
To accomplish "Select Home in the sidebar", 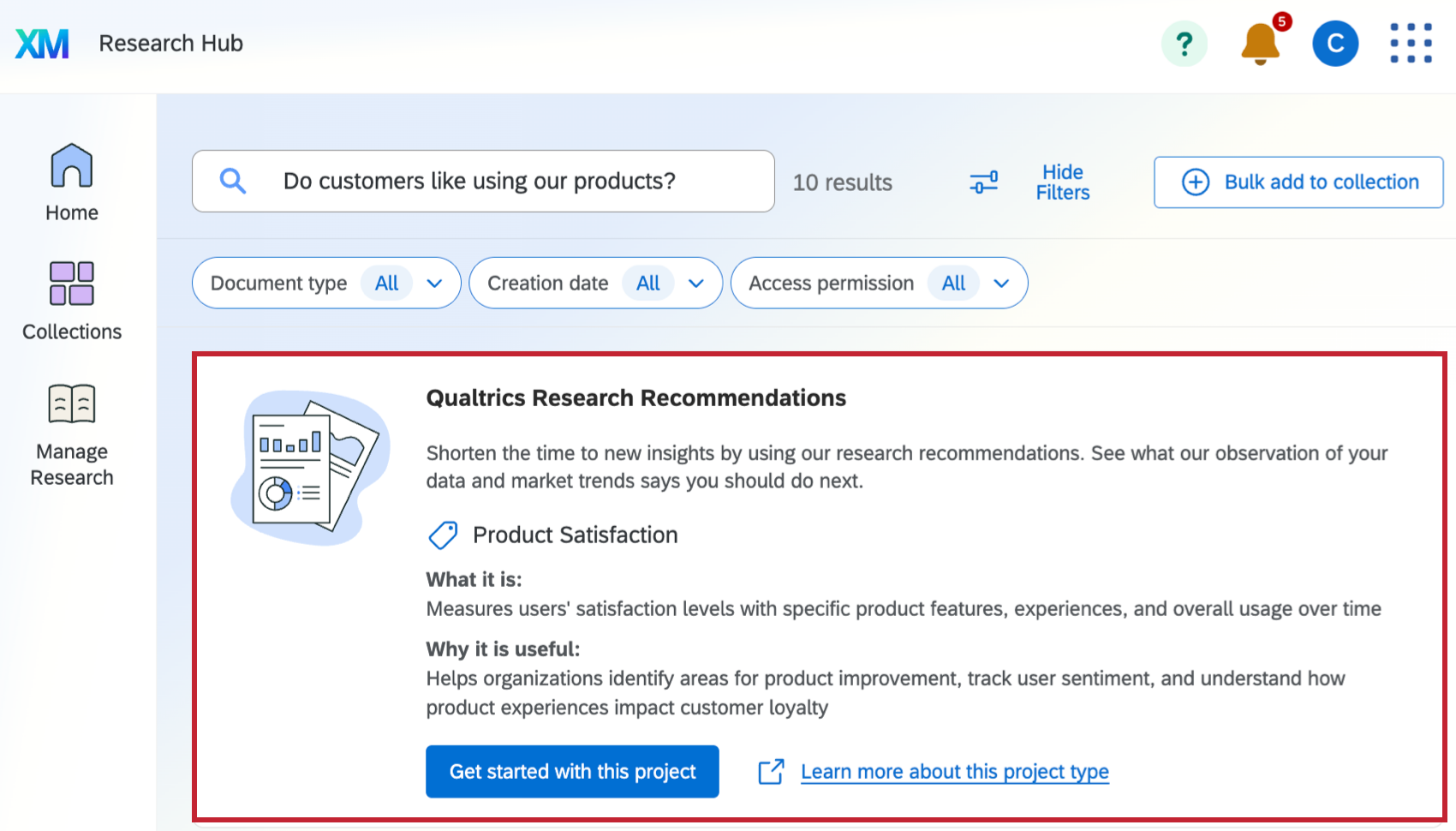I will (x=70, y=180).
